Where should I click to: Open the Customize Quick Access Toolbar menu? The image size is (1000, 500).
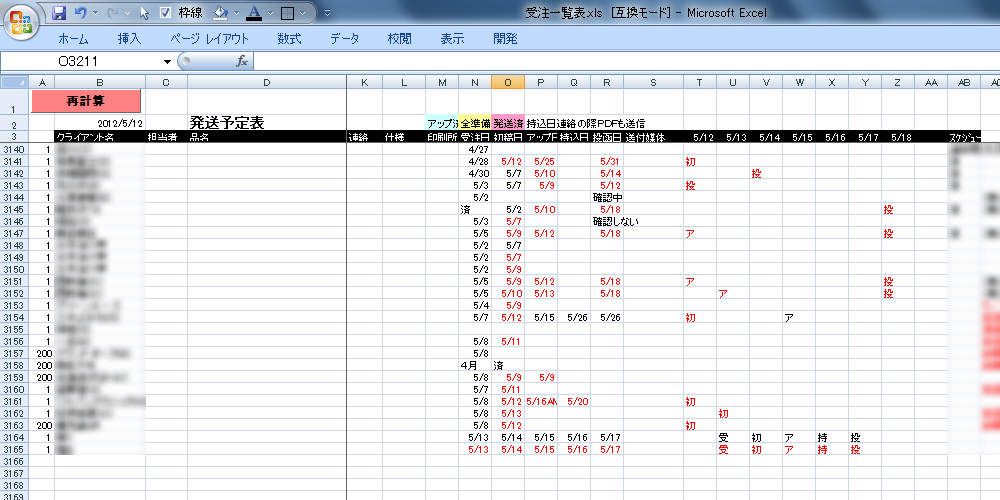point(328,14)
